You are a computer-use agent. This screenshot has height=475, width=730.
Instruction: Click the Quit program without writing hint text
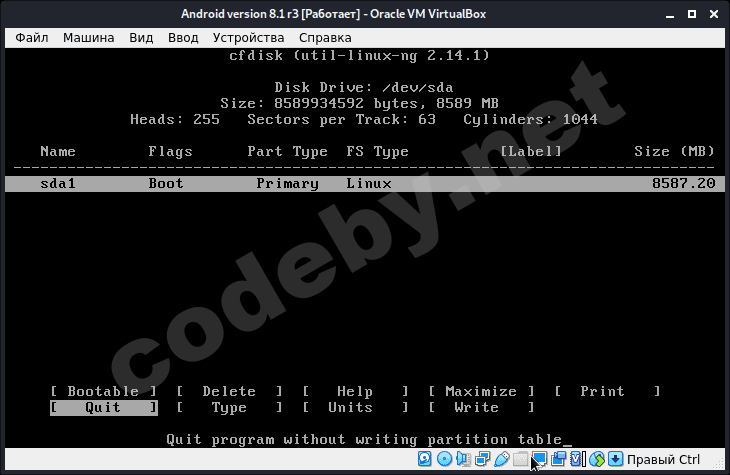364,440
